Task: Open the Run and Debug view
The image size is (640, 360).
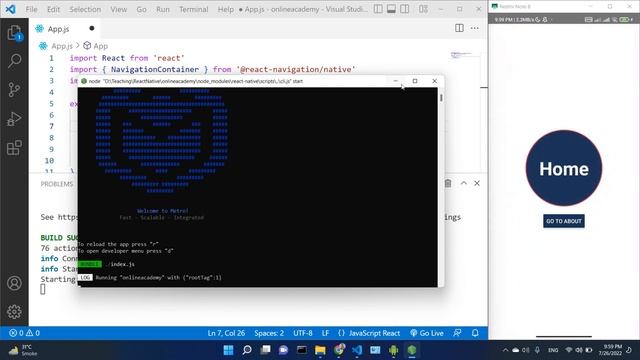Action: pos(14,119)
